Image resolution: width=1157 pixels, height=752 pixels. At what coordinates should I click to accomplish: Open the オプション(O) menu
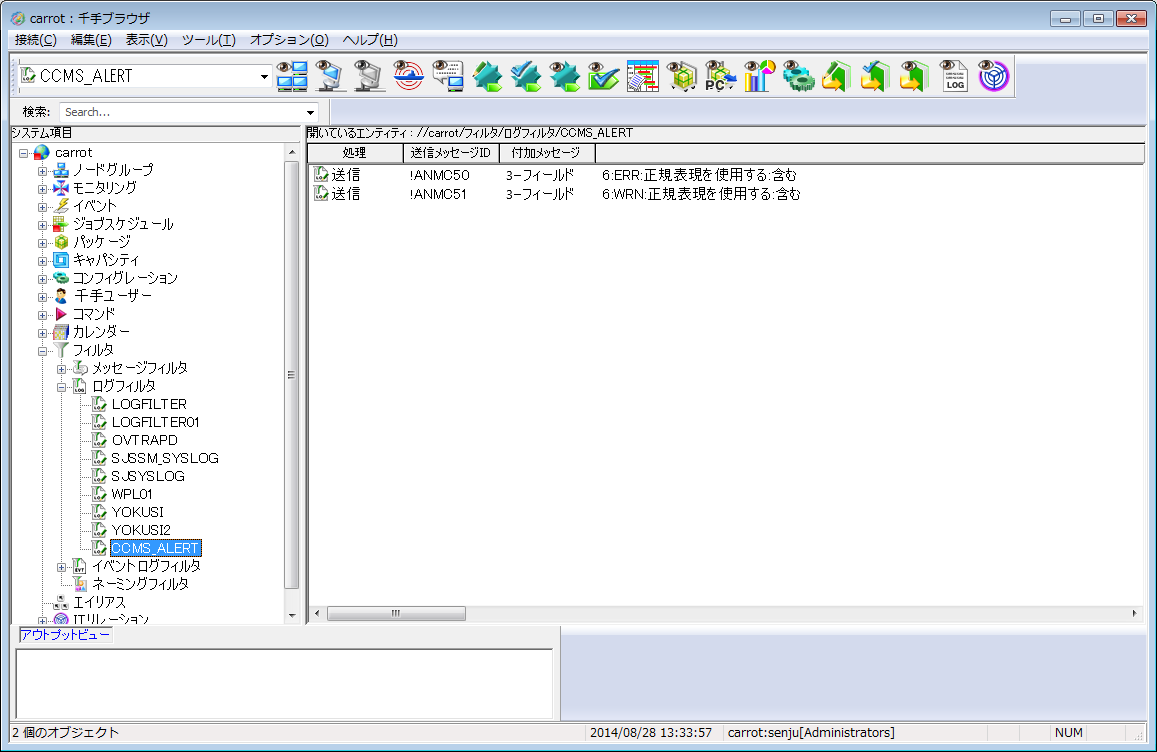point(289,40)
